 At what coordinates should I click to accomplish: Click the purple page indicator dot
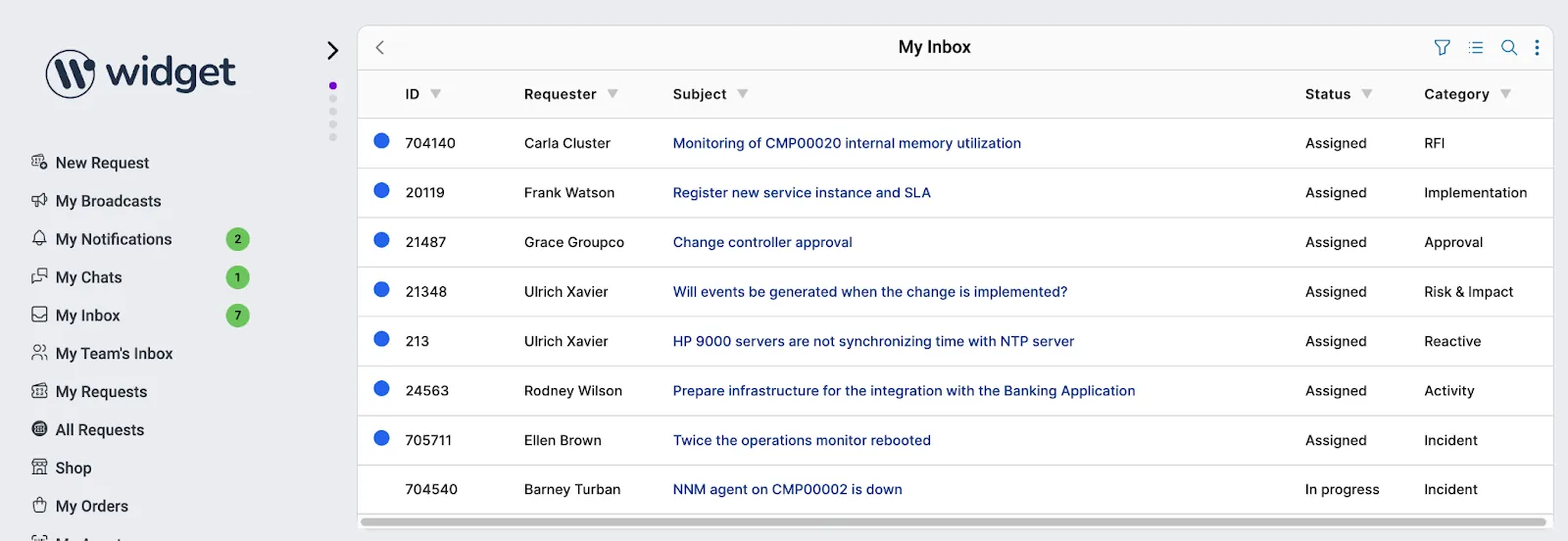333,86
